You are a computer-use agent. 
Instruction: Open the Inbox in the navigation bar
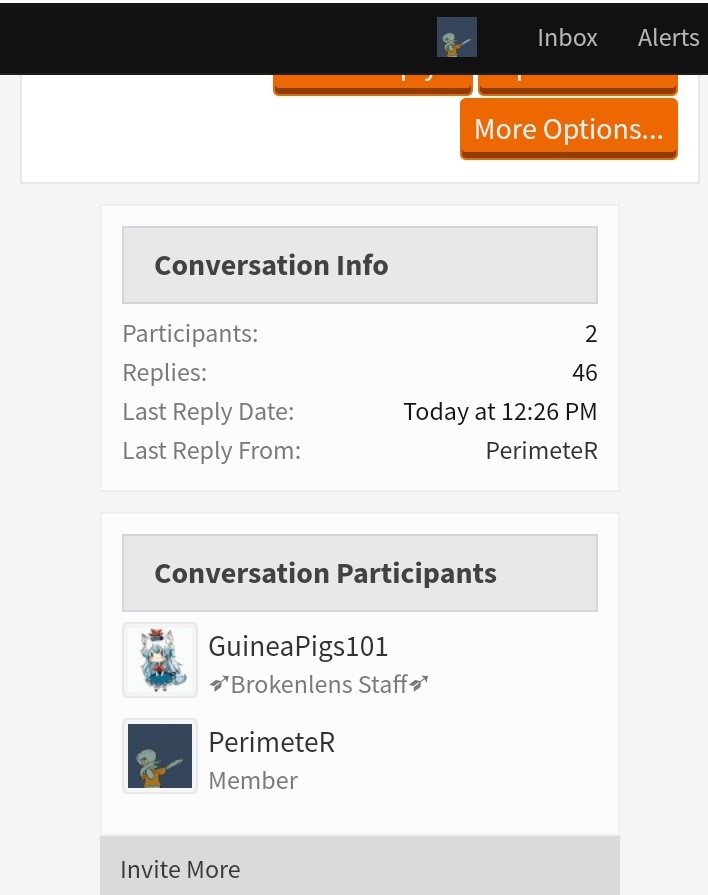tap(567, 38)
